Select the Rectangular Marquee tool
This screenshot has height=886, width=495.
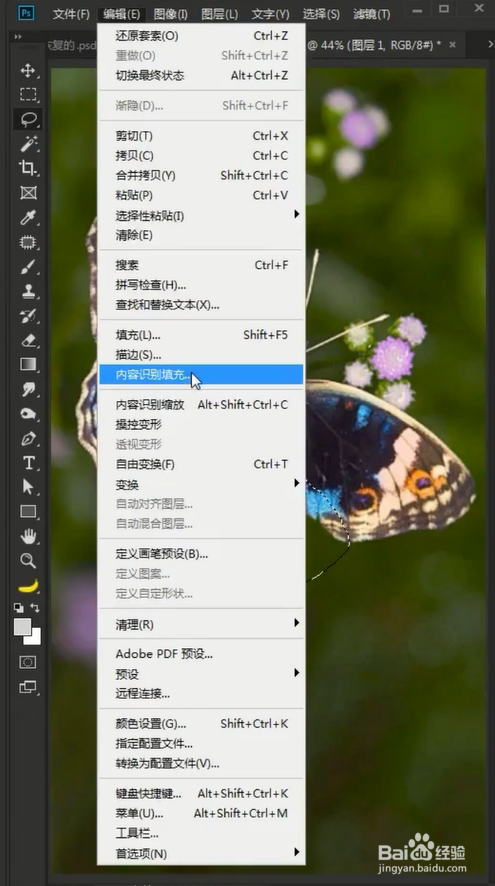(28, 94)
